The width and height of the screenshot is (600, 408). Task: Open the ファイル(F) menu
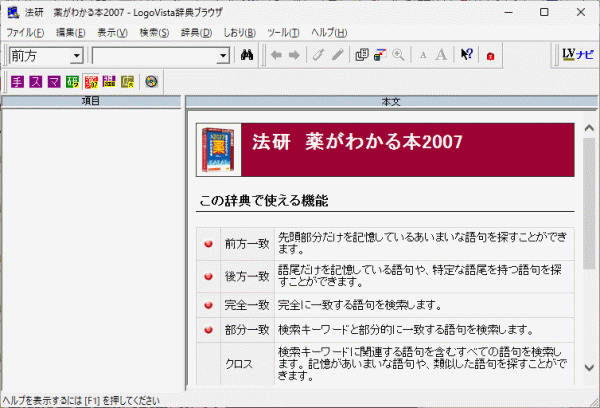point(25,33)
